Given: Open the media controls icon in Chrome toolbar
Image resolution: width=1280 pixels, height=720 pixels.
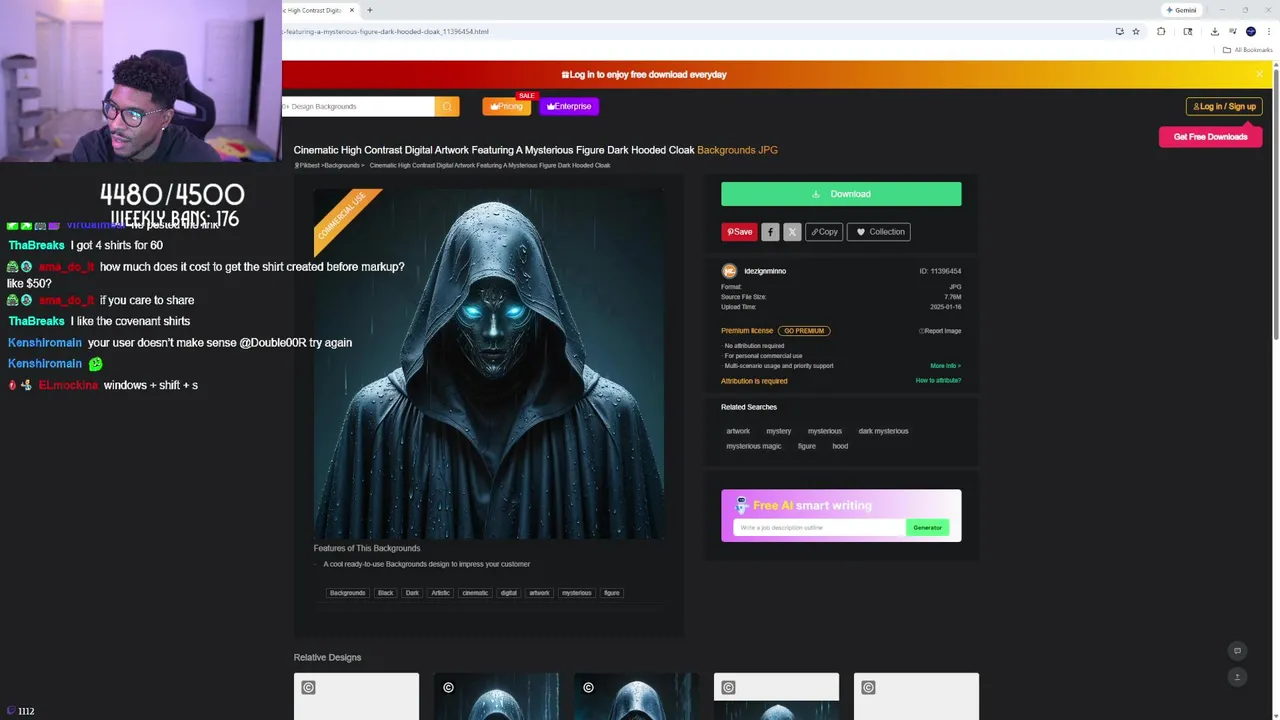Looking at the screenshot, I should click(1233, 31).
